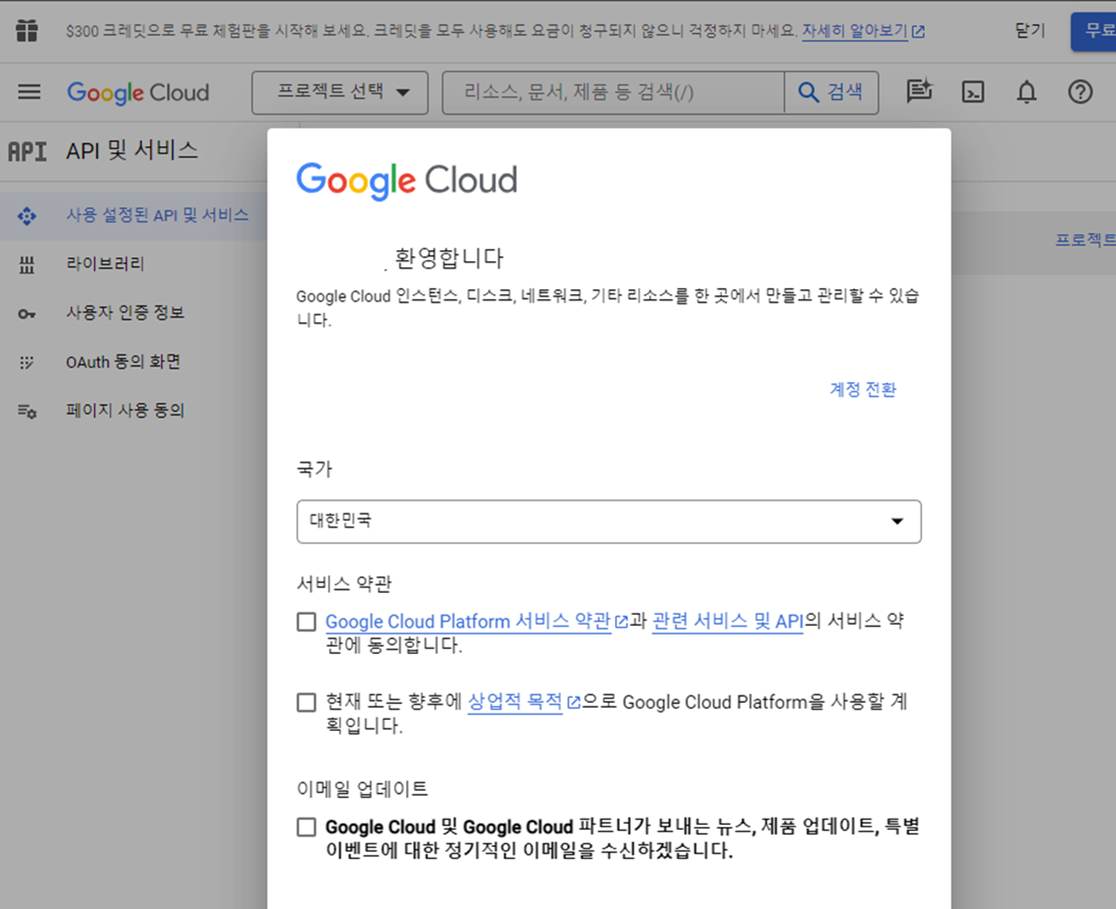
Task: Click the magnifier search icon
Action: pyautogui.click(x=808, y=92)
